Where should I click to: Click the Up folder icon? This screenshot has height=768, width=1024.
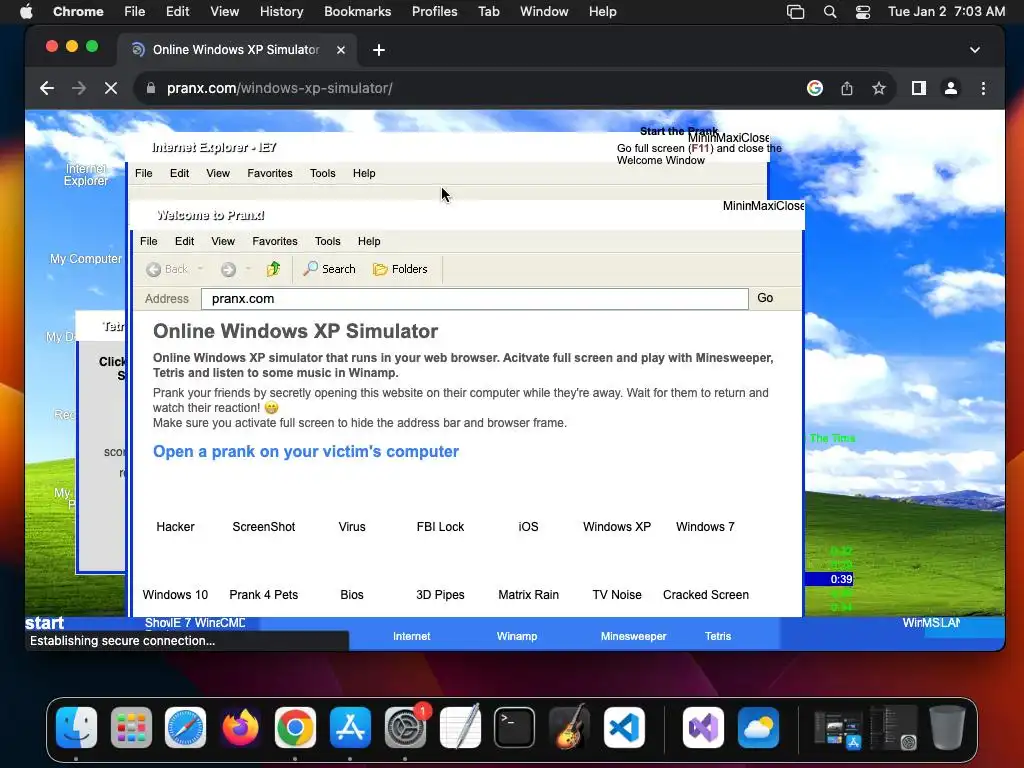pyautogui.click(x=274, y=269)
